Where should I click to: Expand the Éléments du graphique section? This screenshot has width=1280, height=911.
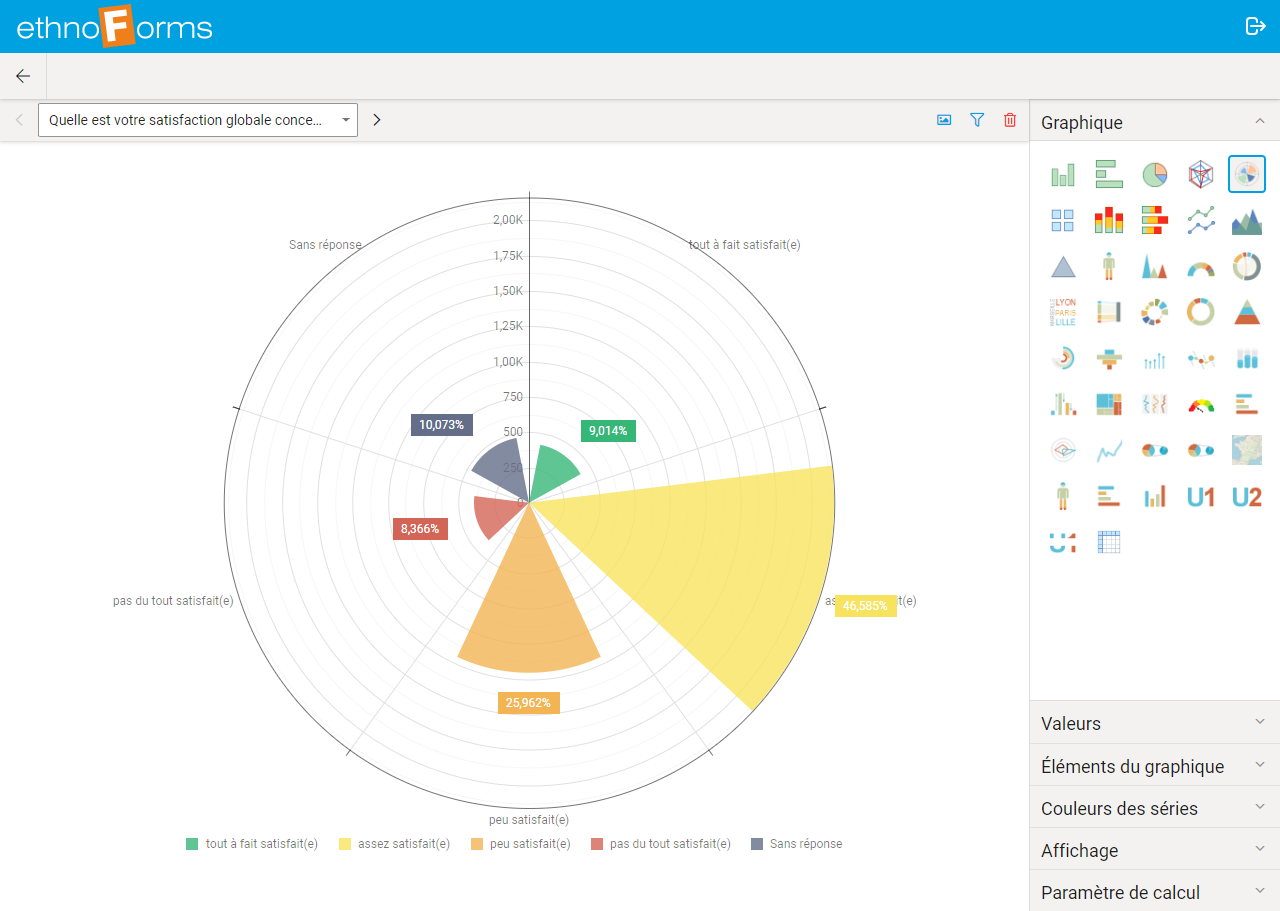pos(1155,766)
